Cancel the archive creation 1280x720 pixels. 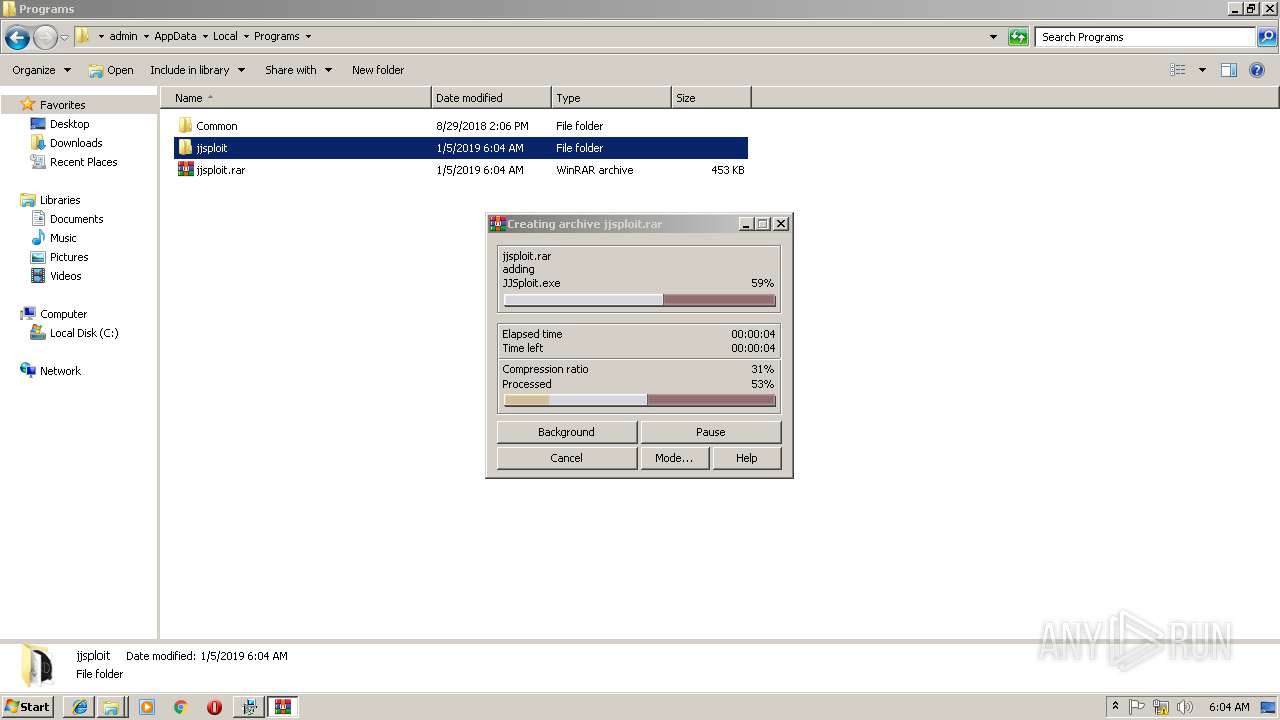(567, 458)
